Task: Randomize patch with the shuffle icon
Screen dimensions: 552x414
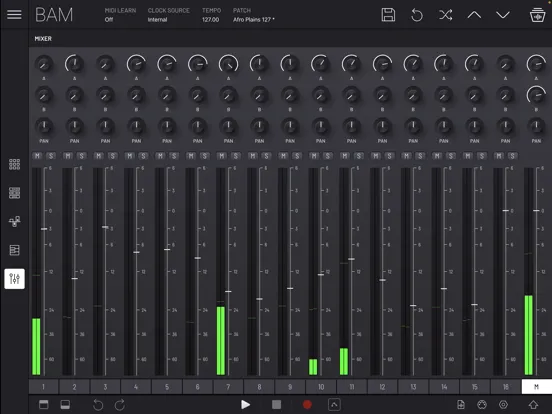Action: (445, 15)
